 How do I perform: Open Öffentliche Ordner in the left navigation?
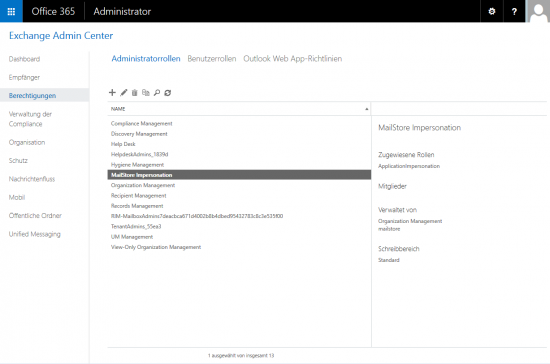pyautogui.click(x=35, y=215)
